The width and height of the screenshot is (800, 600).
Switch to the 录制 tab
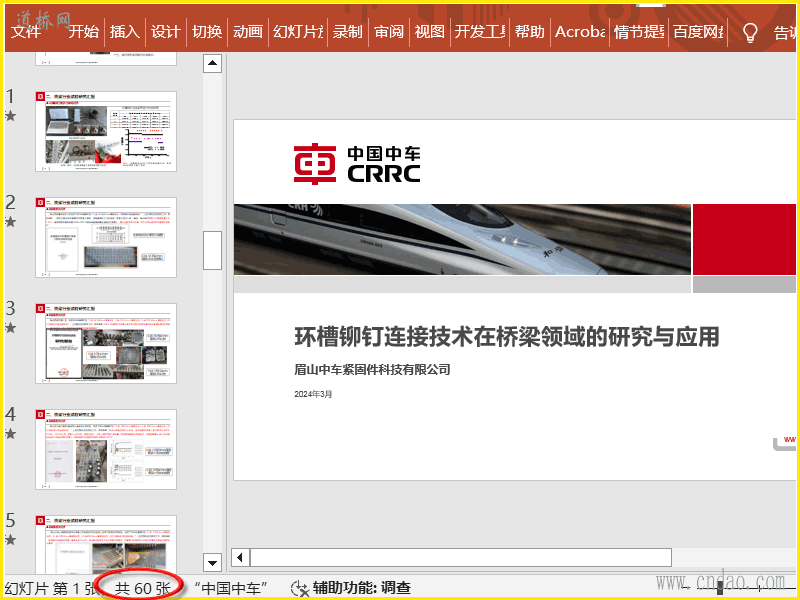[x=347, y=32]
